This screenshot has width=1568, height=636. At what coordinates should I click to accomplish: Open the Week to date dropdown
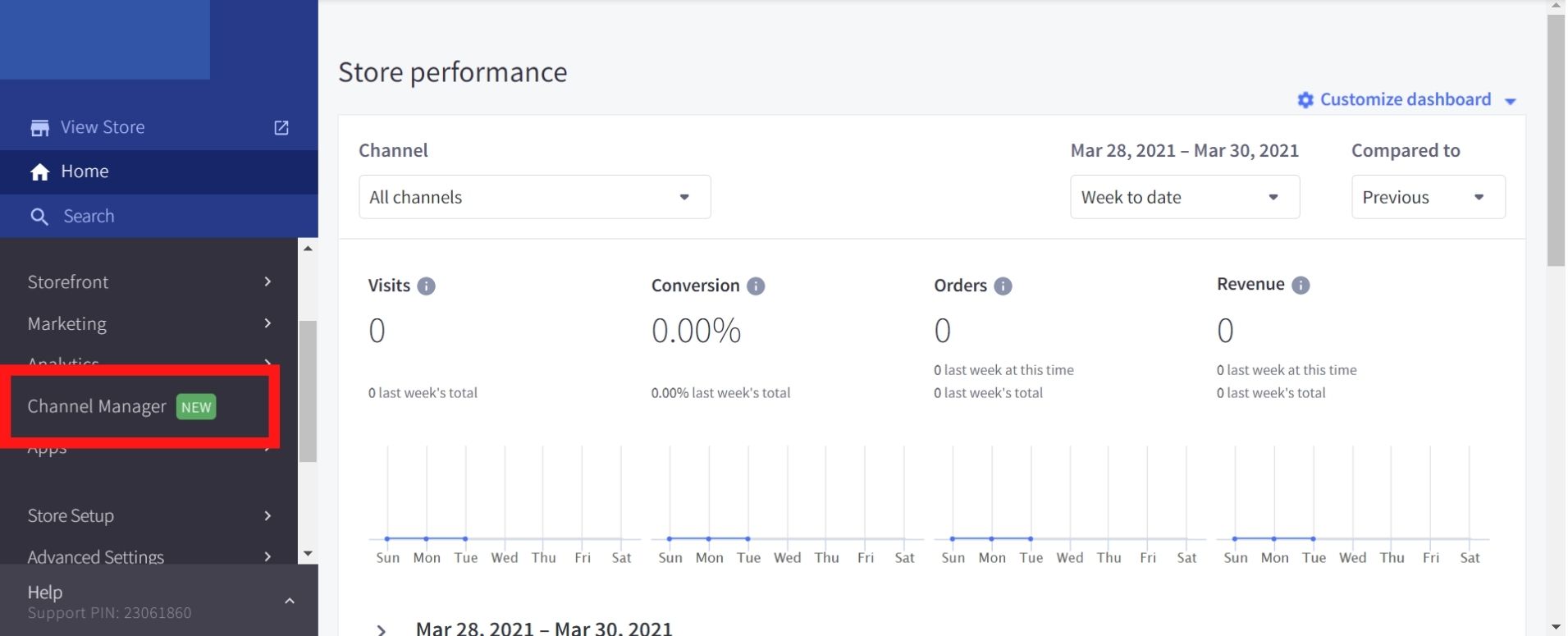[1184, 197]
